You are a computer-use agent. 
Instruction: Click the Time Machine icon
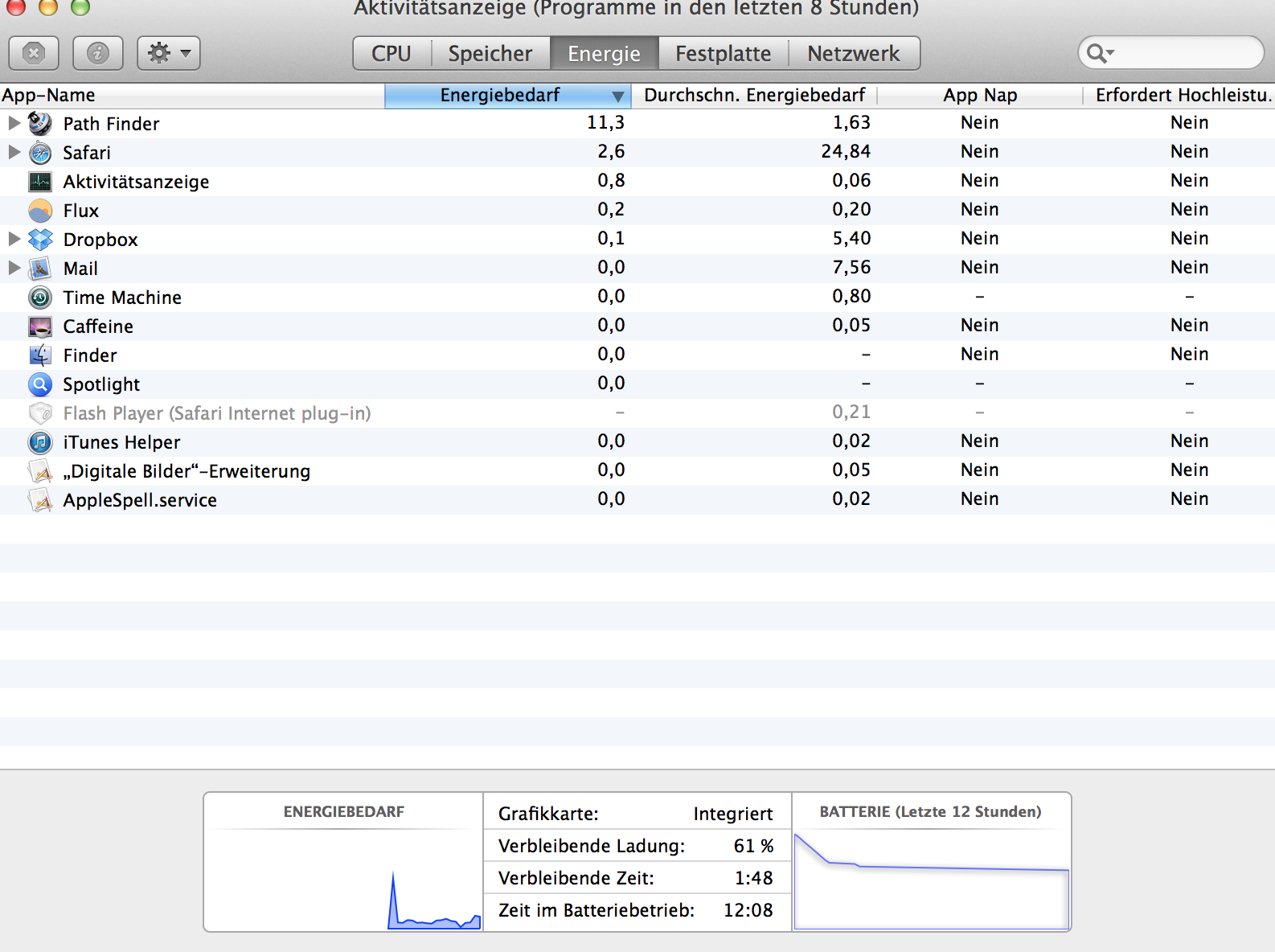[x=40, y=297]
